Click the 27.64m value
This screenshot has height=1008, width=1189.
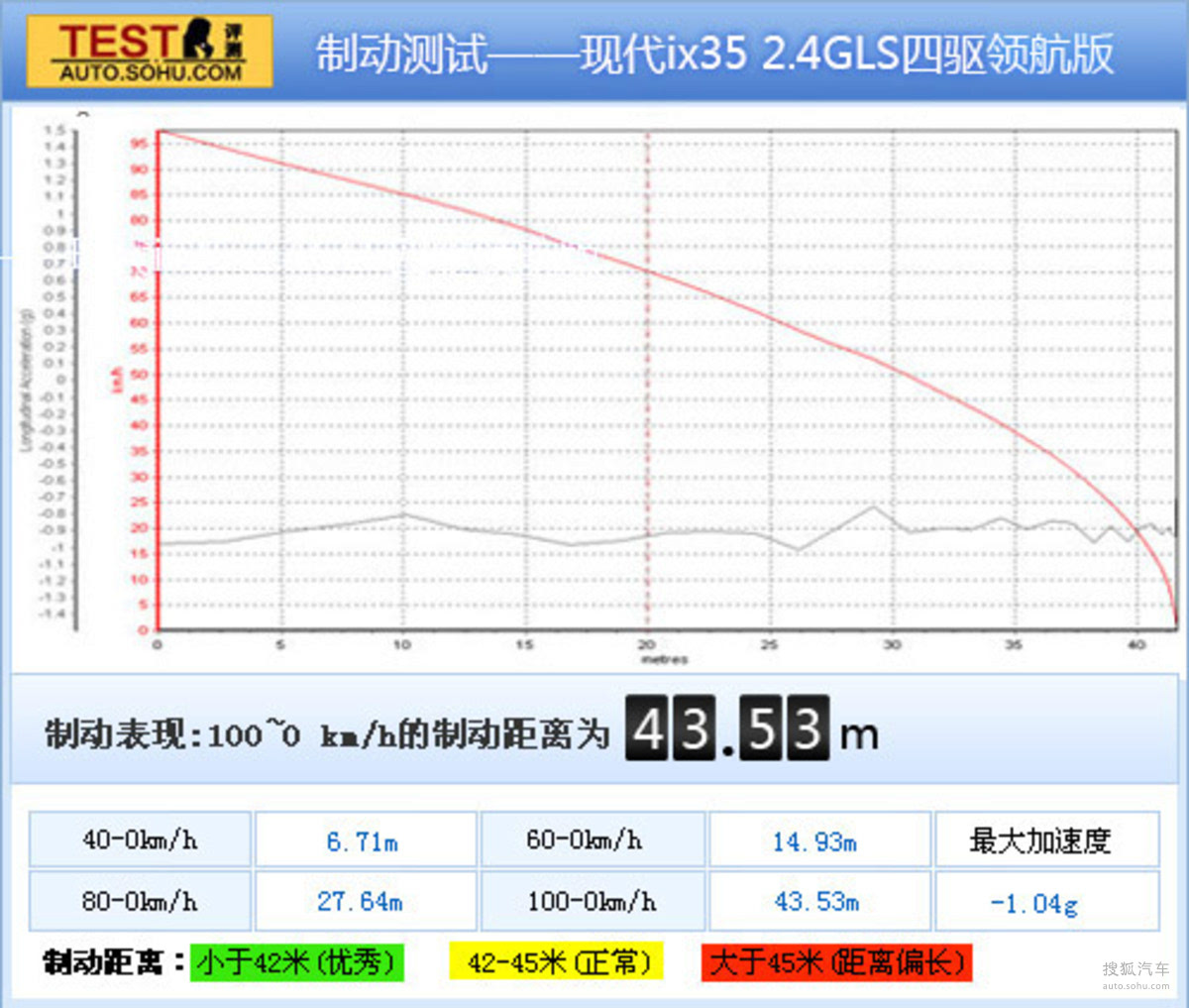[360, 901]
